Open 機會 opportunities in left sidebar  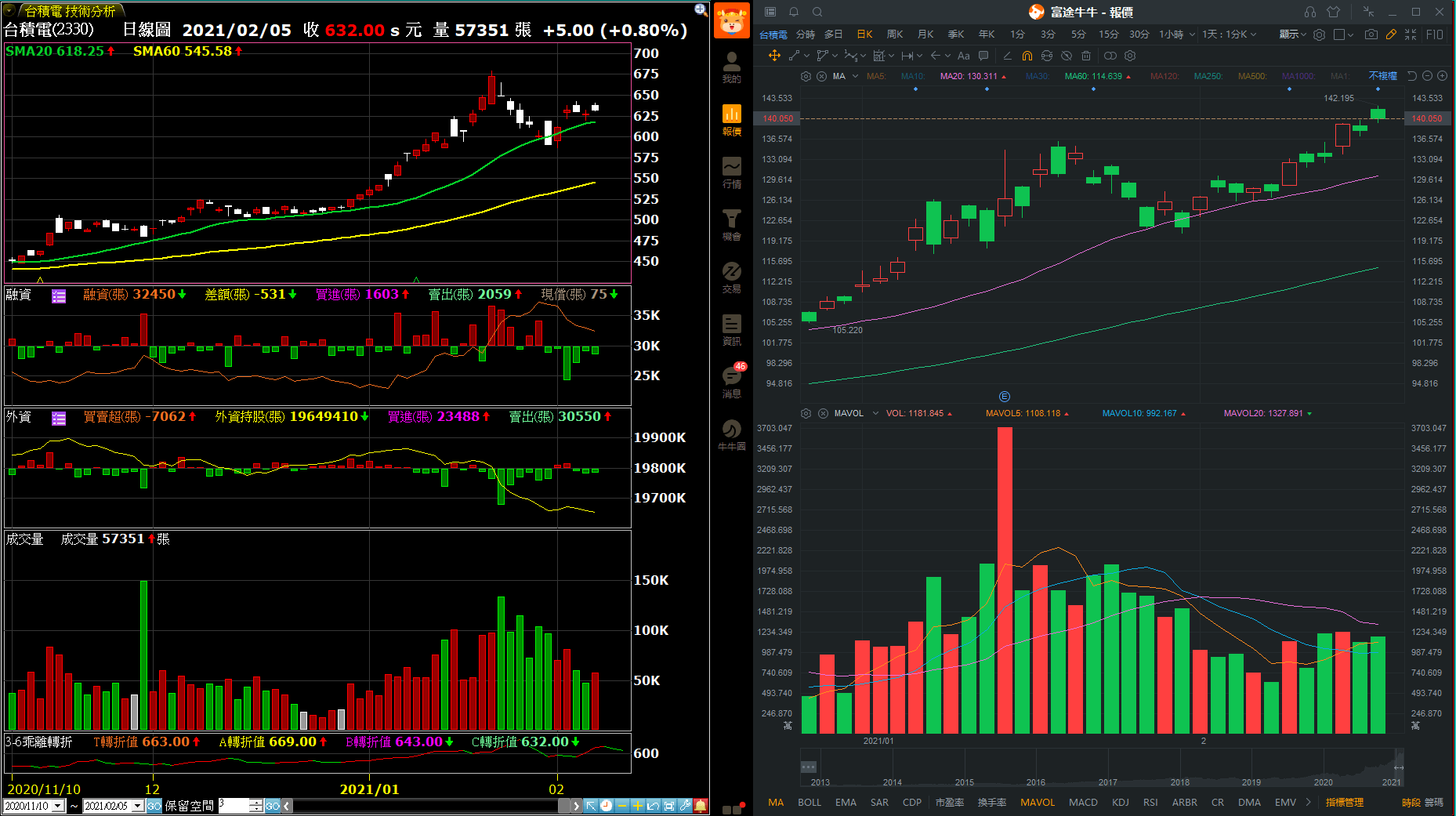pyautogui.click(x=731, y=225)
